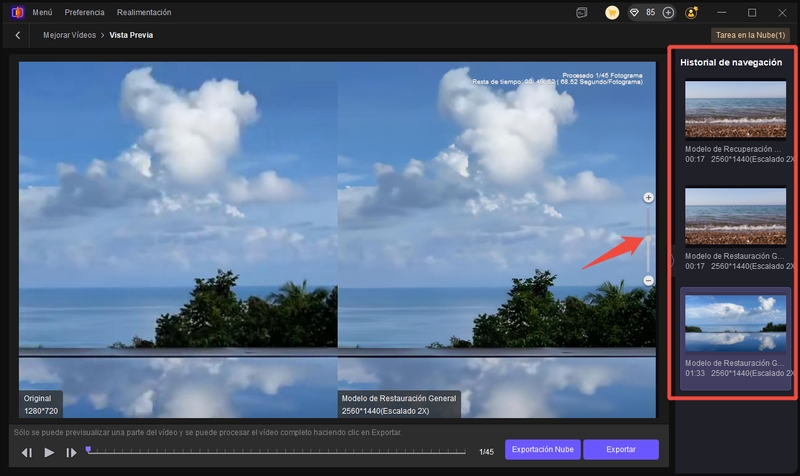Maximize the application window
This screenshot has height=476, width=800.
(x=752, y=13)
